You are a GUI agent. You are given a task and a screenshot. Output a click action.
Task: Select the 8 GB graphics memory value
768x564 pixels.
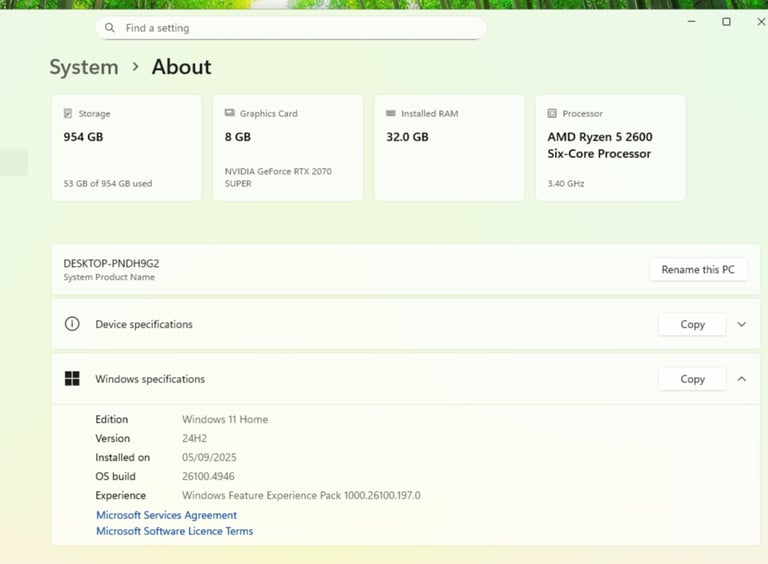point(238,137)
